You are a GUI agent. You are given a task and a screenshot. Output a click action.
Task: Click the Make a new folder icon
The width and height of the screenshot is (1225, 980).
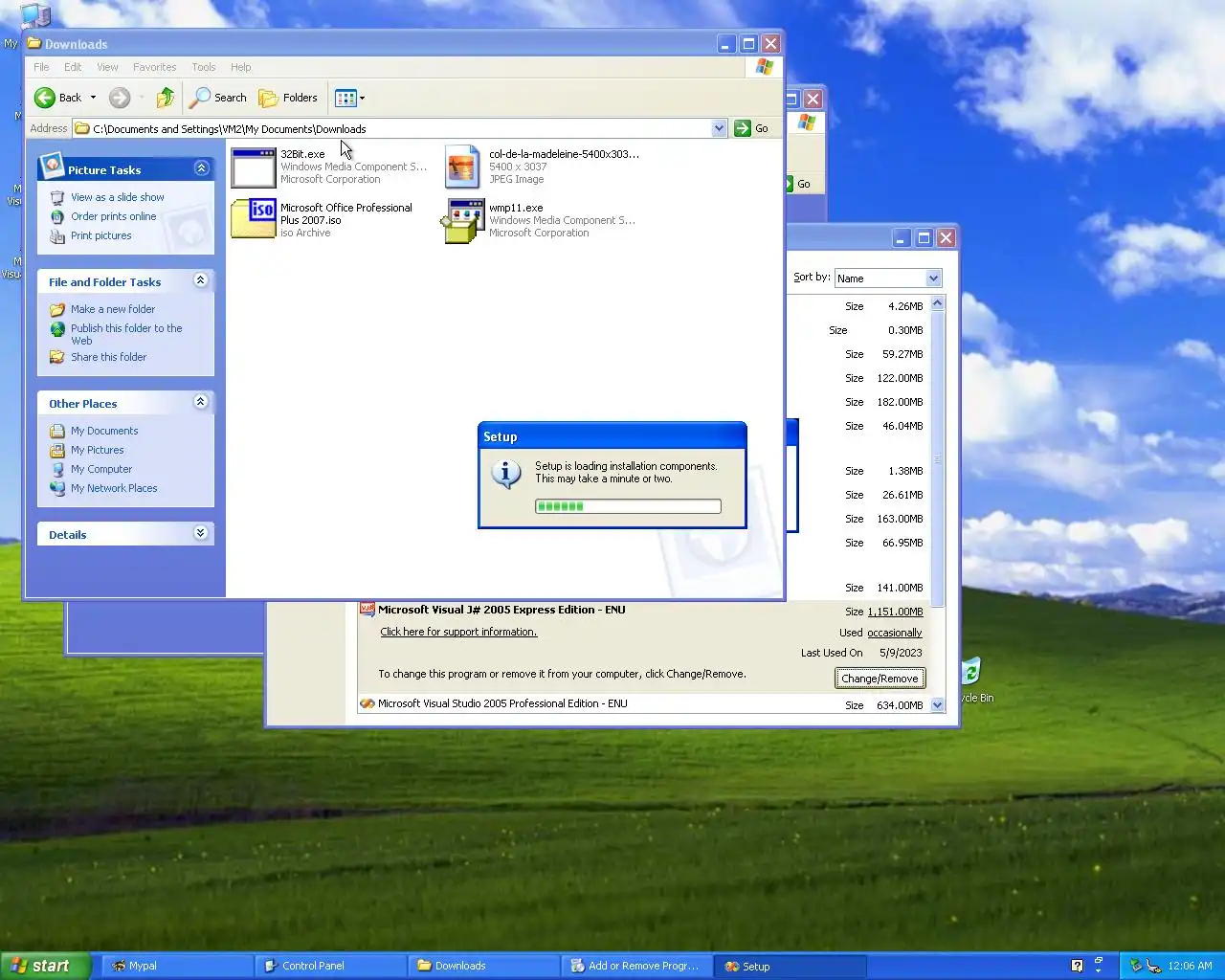tap(57, 309)
